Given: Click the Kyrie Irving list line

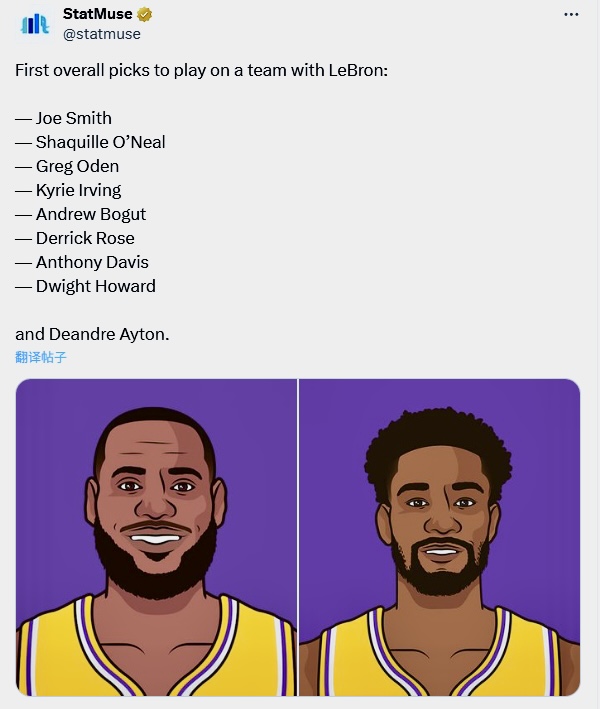Looking at the screenshot, I should [68, 190].
